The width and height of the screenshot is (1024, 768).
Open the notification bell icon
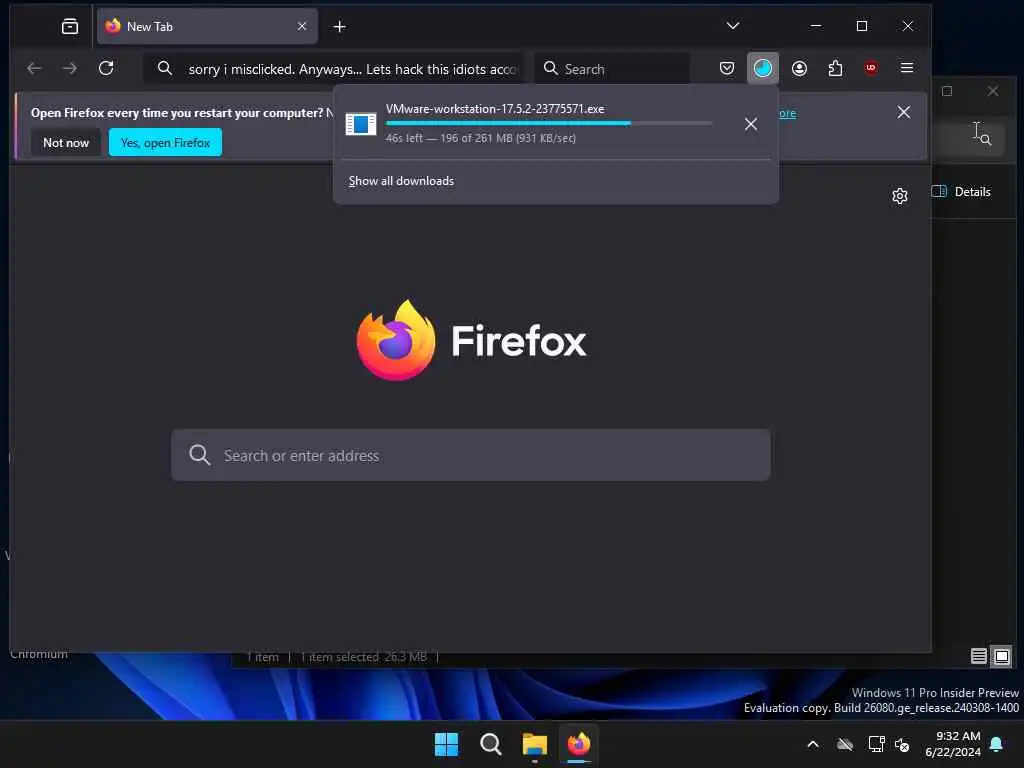click(x=997, y=744)
